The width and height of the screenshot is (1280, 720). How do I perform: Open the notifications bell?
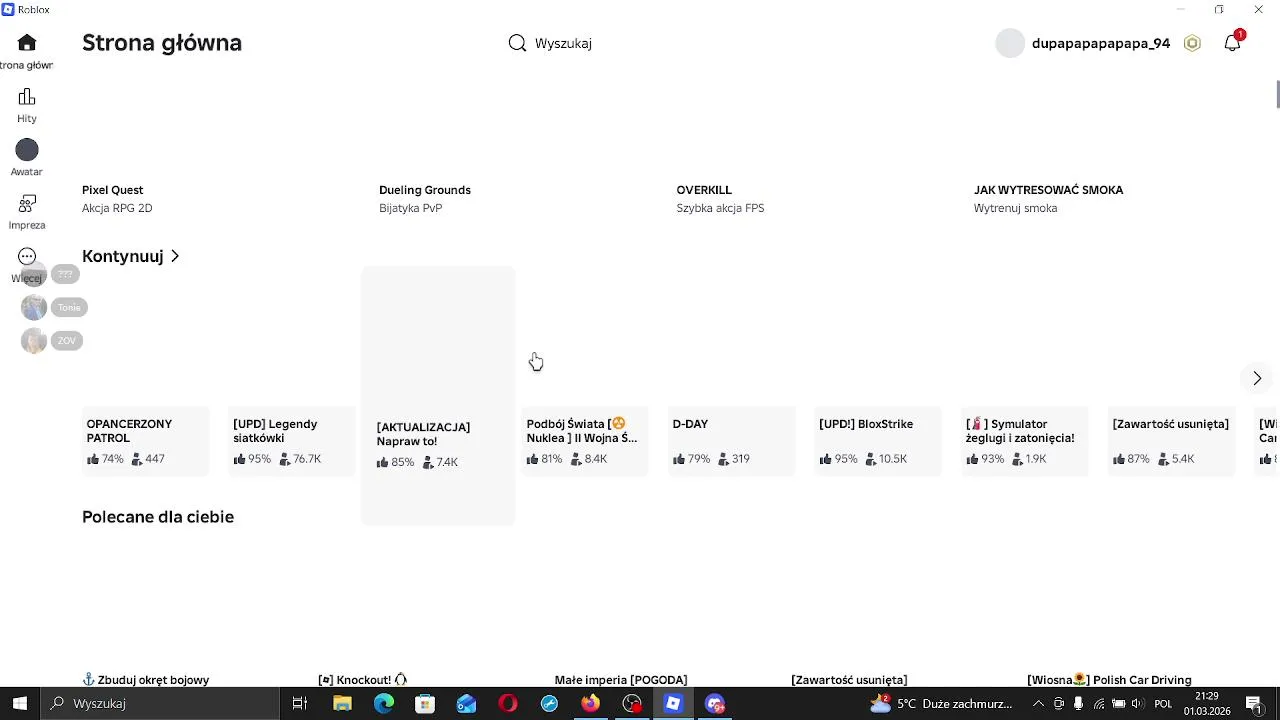[1233, 43]
